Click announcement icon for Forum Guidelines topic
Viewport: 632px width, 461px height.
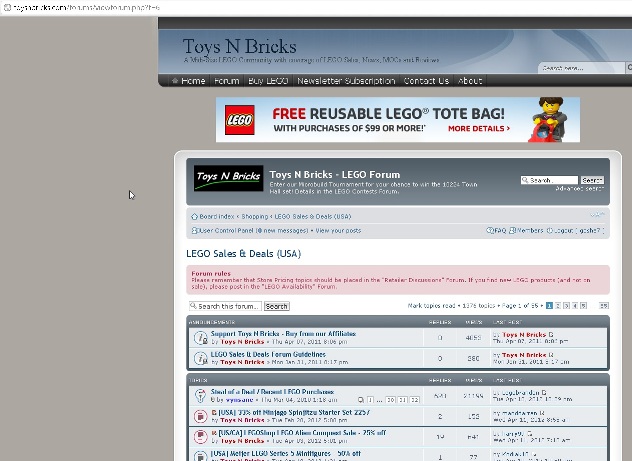point(200,358)
